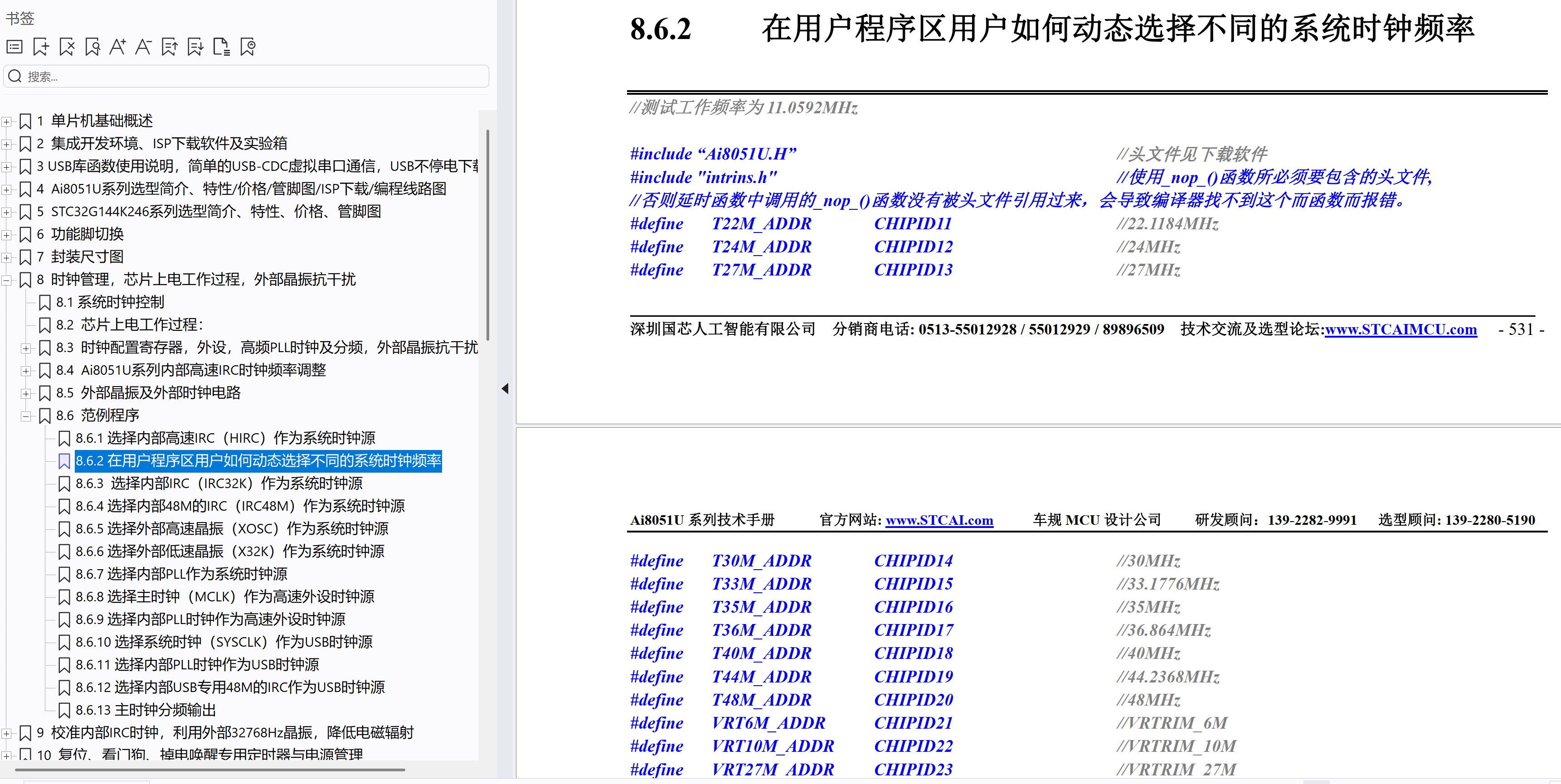Delete the selected bookmark

(x=67, y=47)
